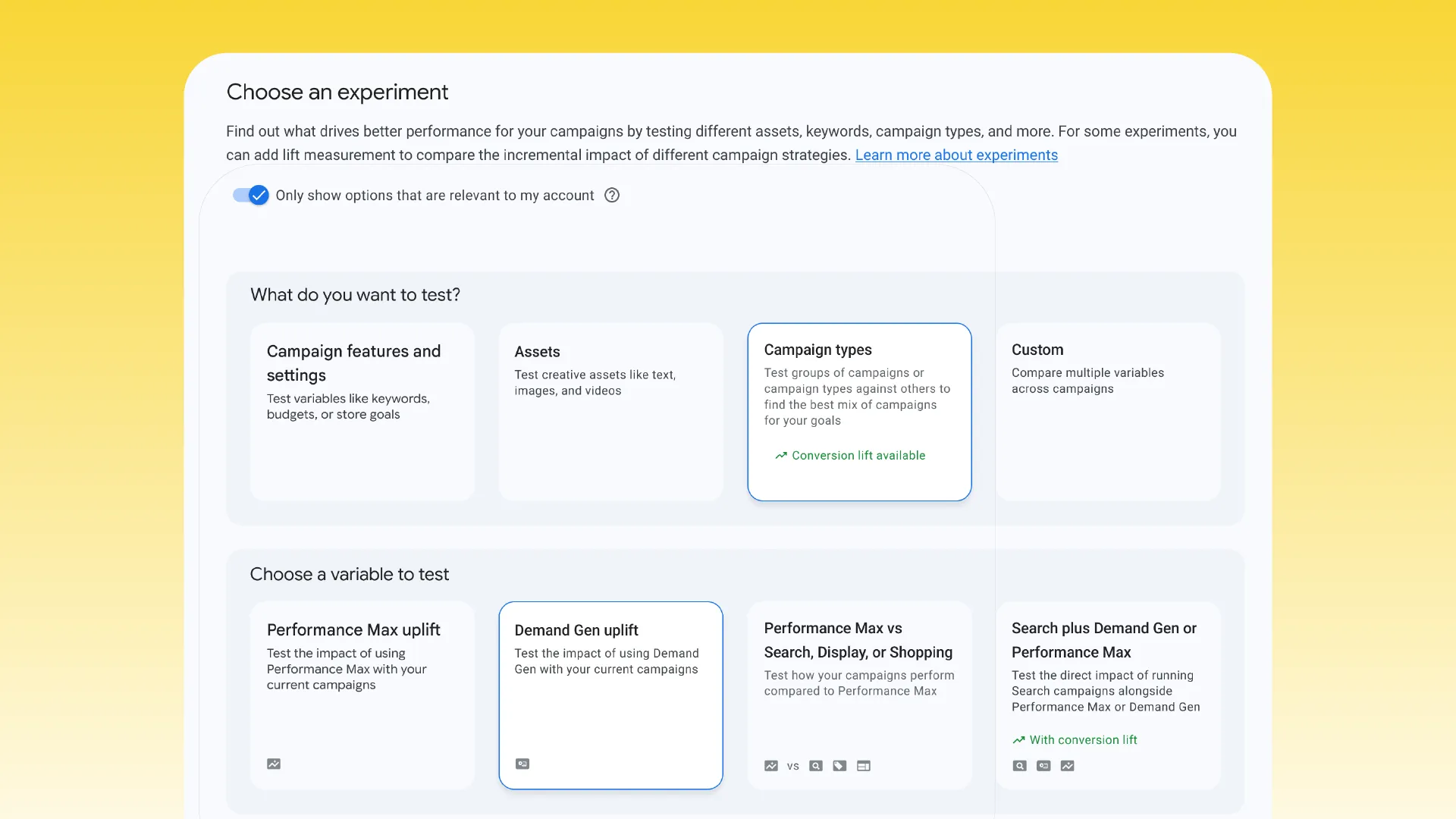Screen dimensions: 1456x819
Task: Choose the Performance Max uplift card
Action: 362,695
